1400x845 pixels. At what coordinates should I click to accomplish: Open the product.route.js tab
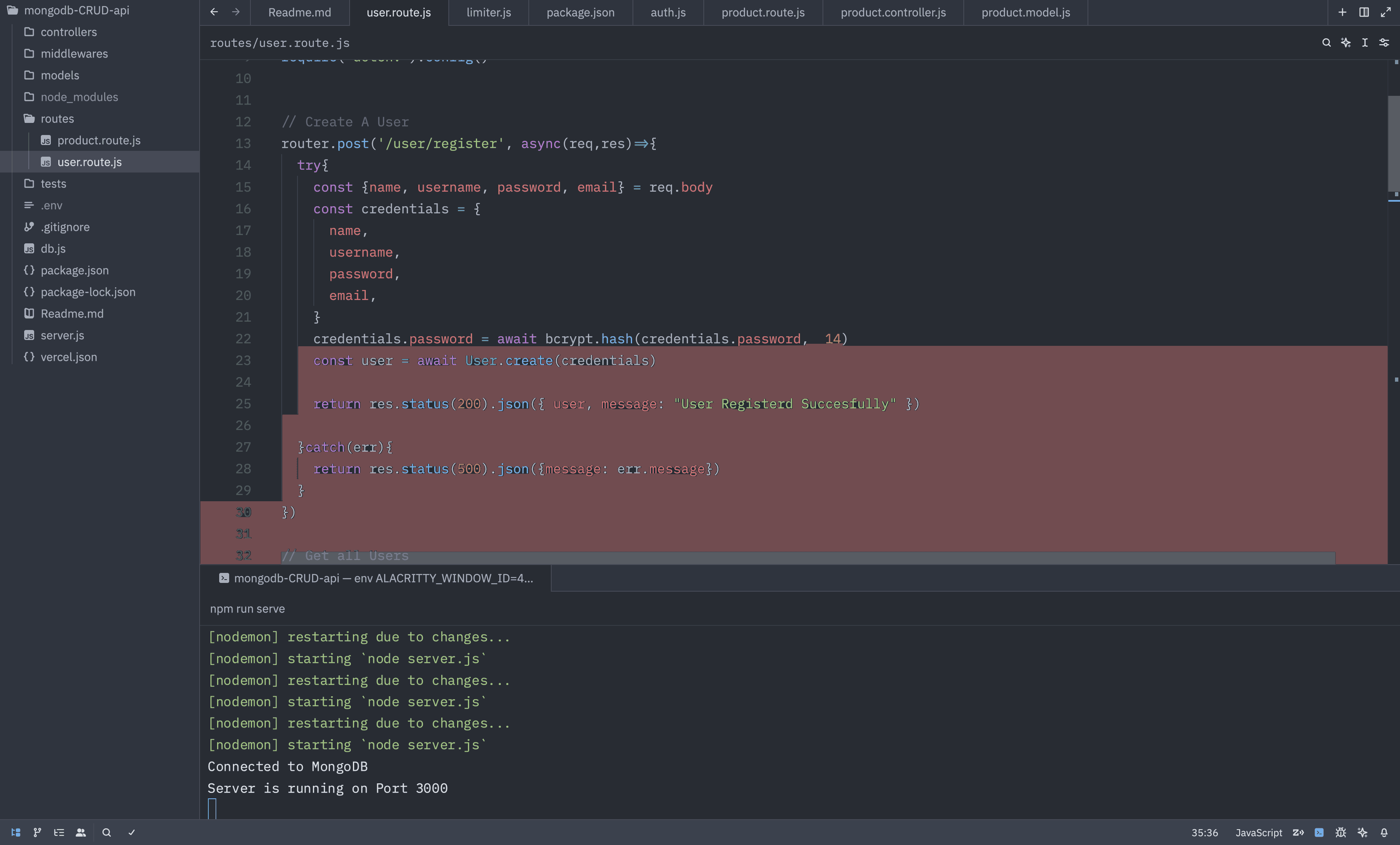[763, 12]
